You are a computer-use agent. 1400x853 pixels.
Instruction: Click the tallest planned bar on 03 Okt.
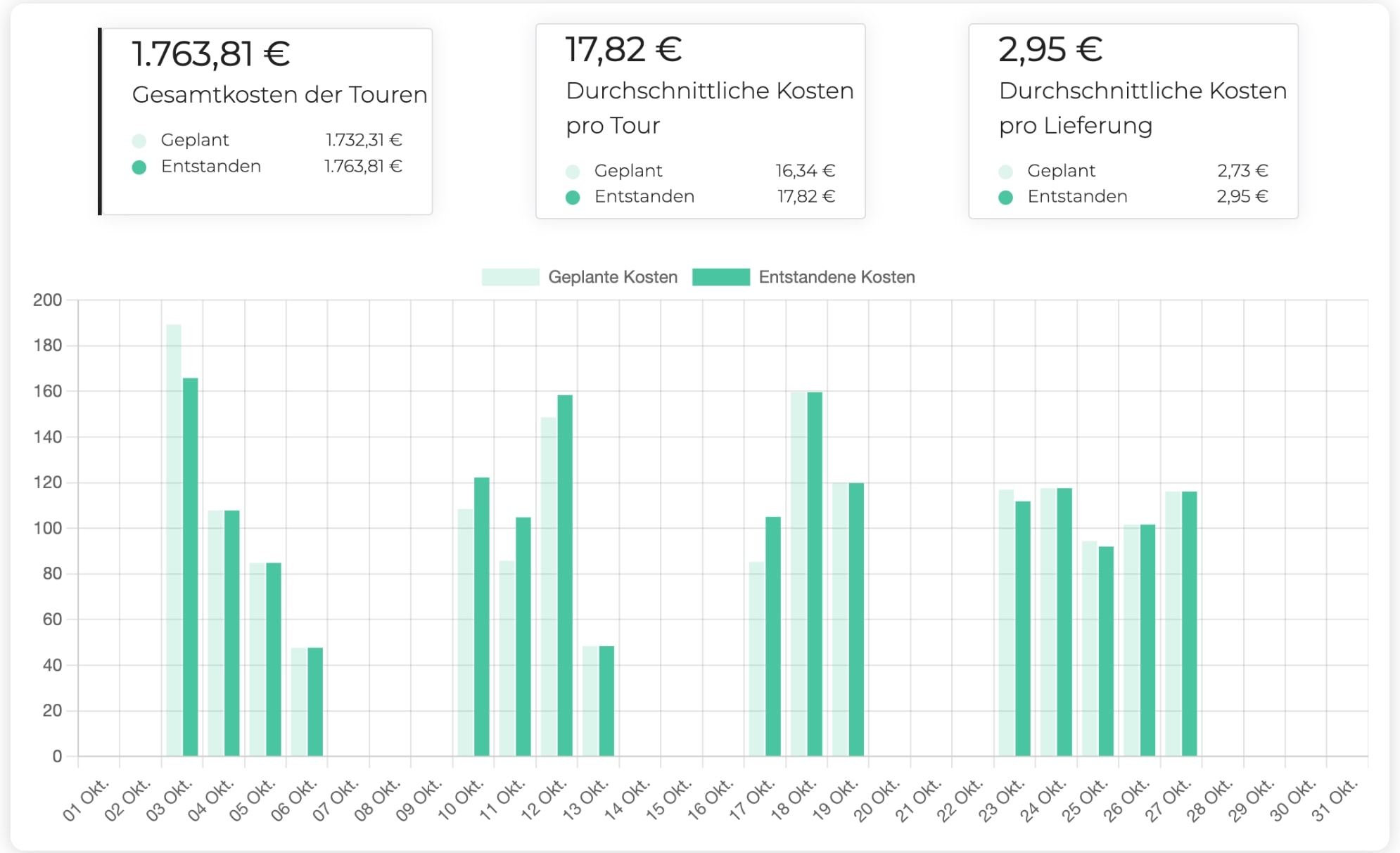pyautogui.click(x=174, y=534)
